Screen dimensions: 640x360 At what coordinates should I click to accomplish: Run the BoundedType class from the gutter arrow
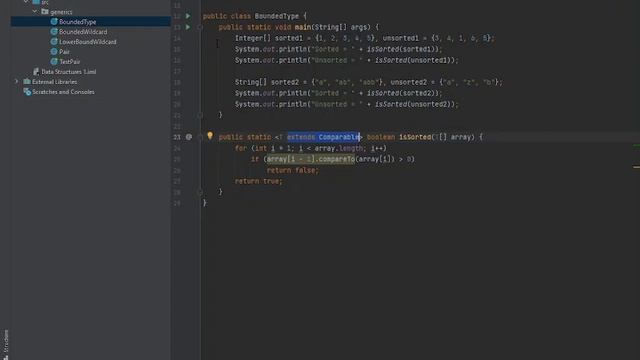188,16
